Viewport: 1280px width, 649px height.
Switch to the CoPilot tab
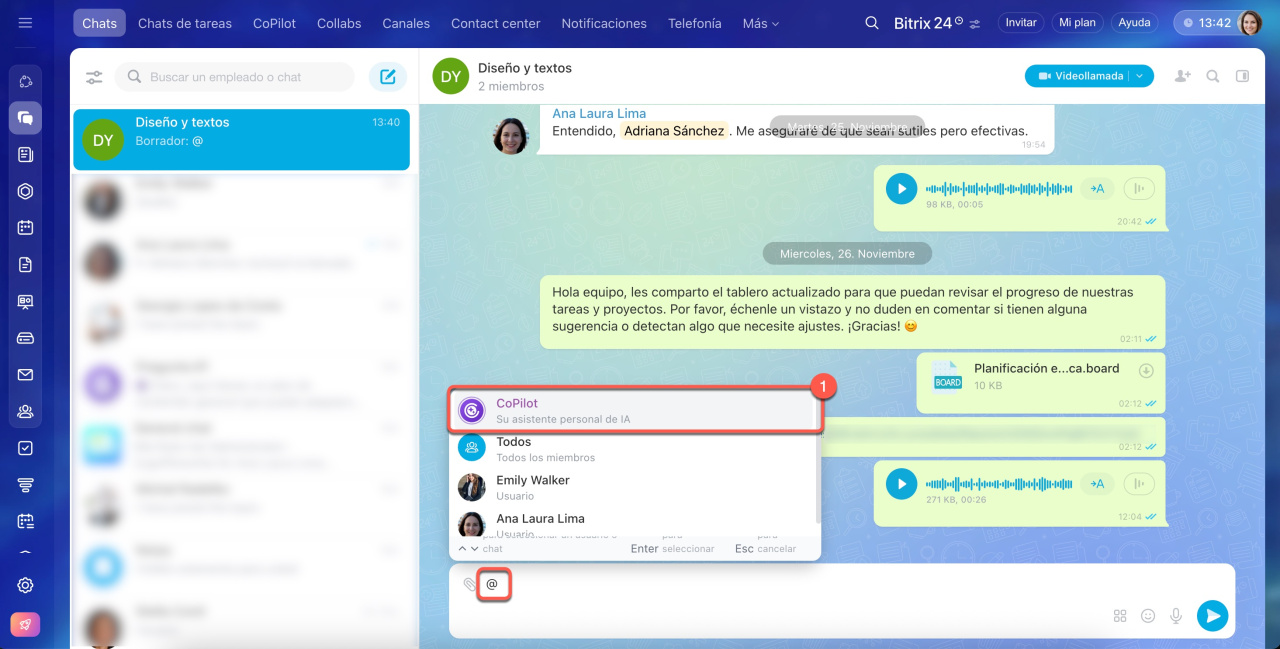click(x=274, y=23)
